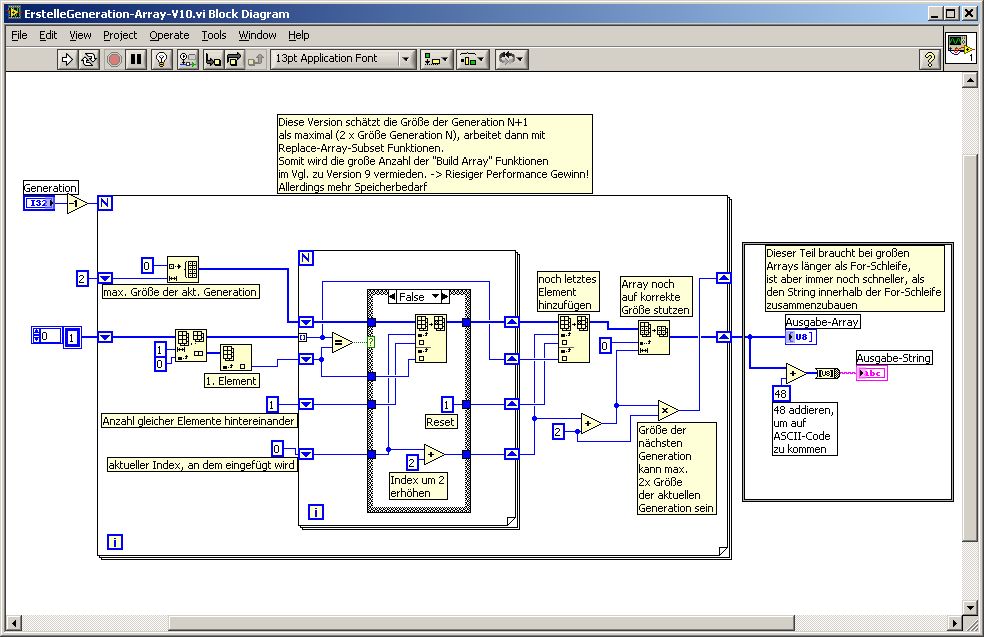The width and height of the screenshot is (984, 637).
Task: Open the Reorder dropdown
Action: coord(511,60)
